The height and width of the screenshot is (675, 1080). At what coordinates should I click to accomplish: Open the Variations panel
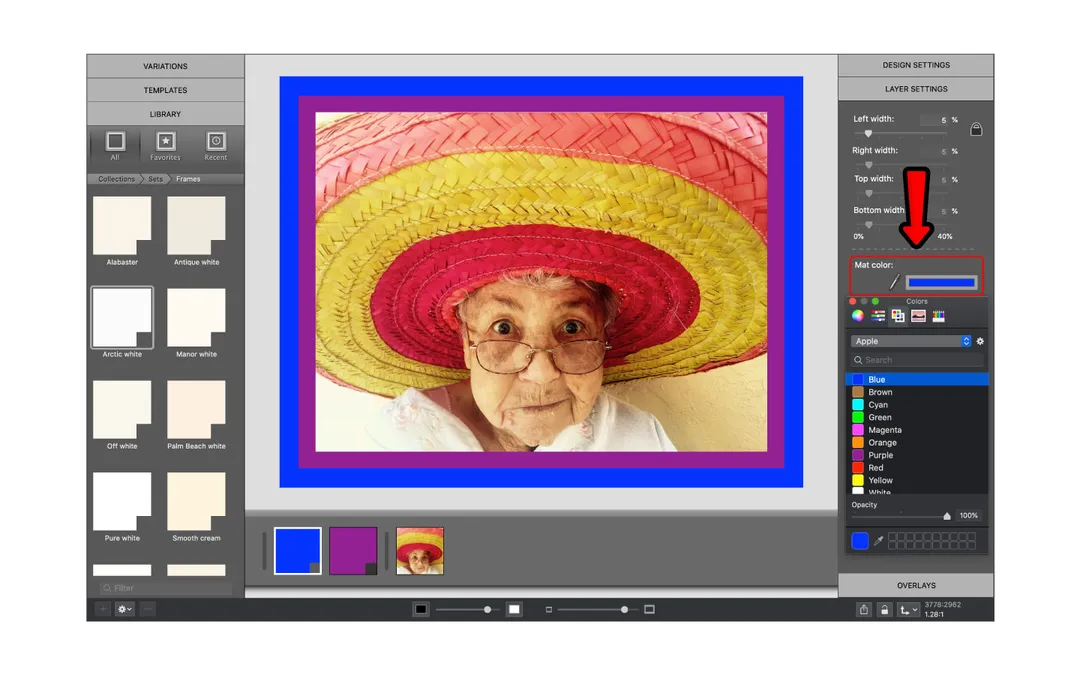pyautogui.click(x=165, y=66)
